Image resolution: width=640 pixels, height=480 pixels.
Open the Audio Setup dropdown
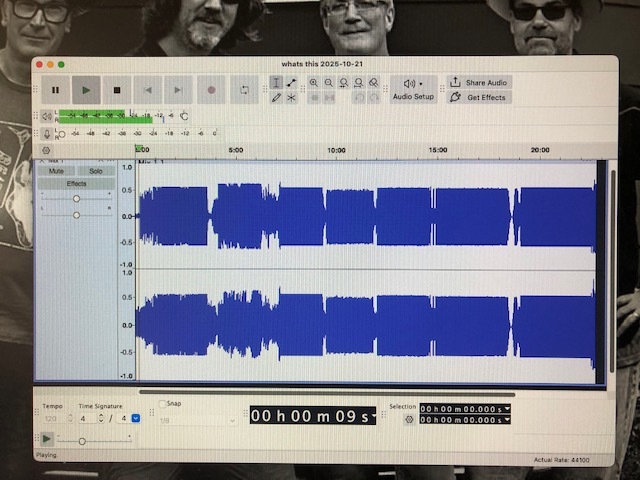point(413,90)
